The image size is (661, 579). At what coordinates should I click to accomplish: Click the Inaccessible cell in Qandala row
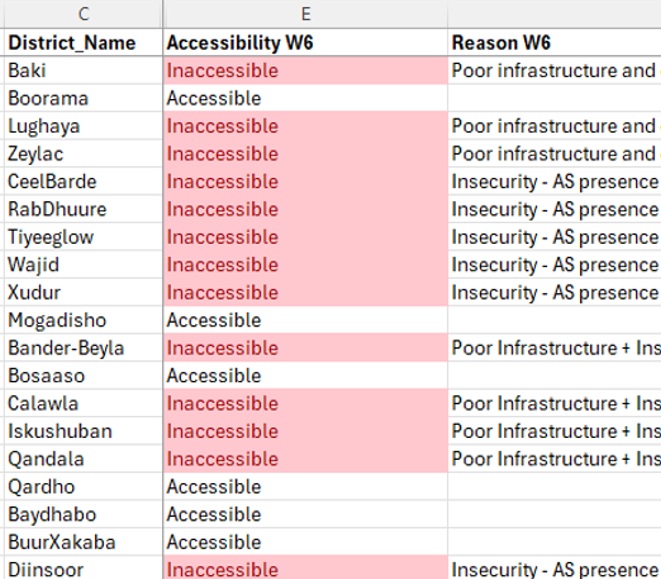[x=305, y=459]
